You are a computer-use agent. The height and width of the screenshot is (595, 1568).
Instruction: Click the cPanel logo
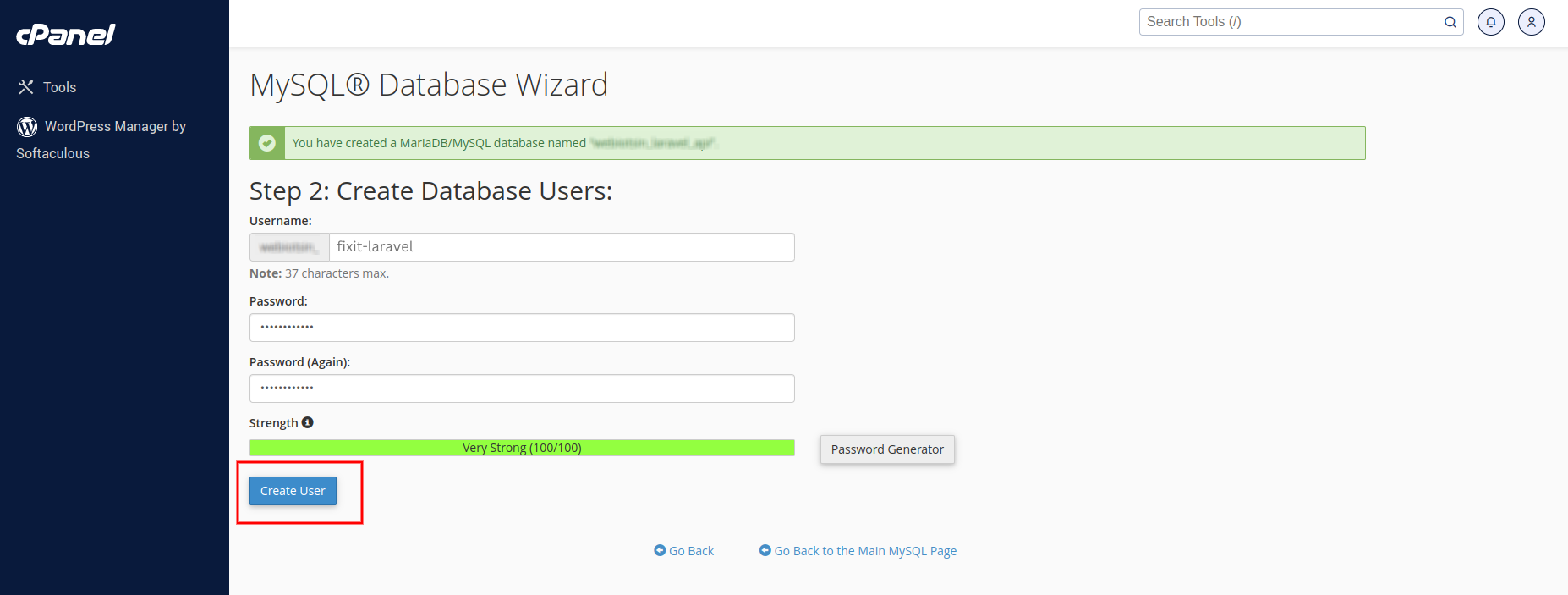65,35
